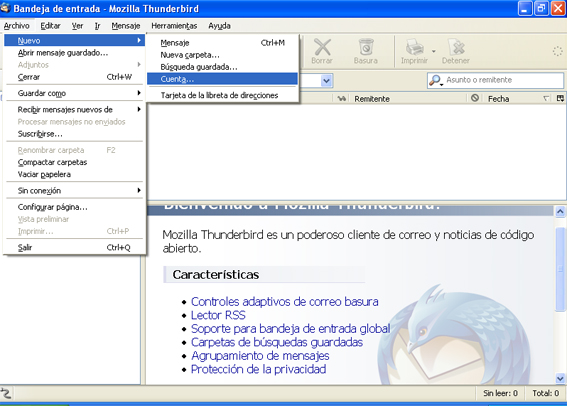Select Vaciar papelera entry
The image size is (567, 406).
[75, 174]
